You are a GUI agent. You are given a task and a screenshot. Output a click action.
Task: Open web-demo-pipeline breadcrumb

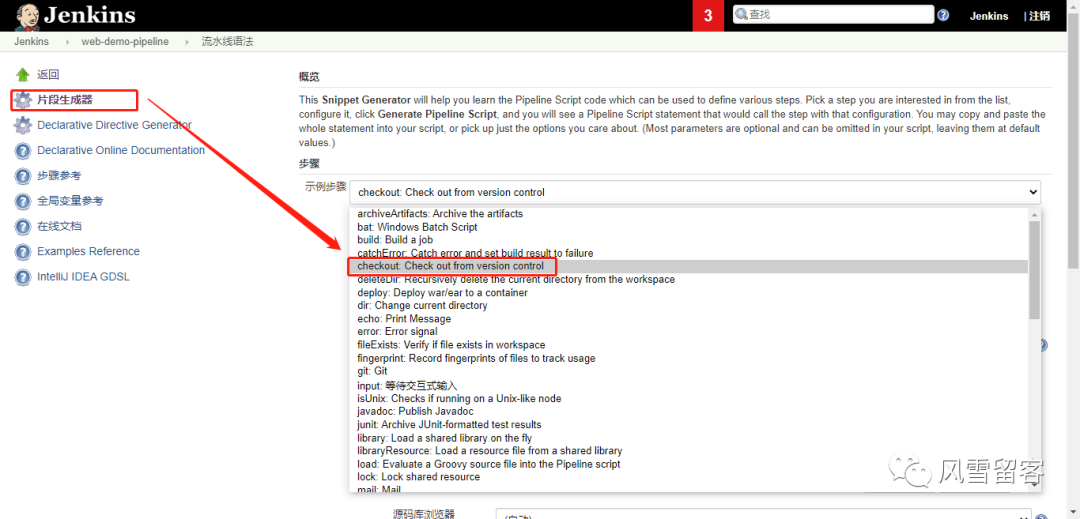pyautogui.click(x=125, y=41)
